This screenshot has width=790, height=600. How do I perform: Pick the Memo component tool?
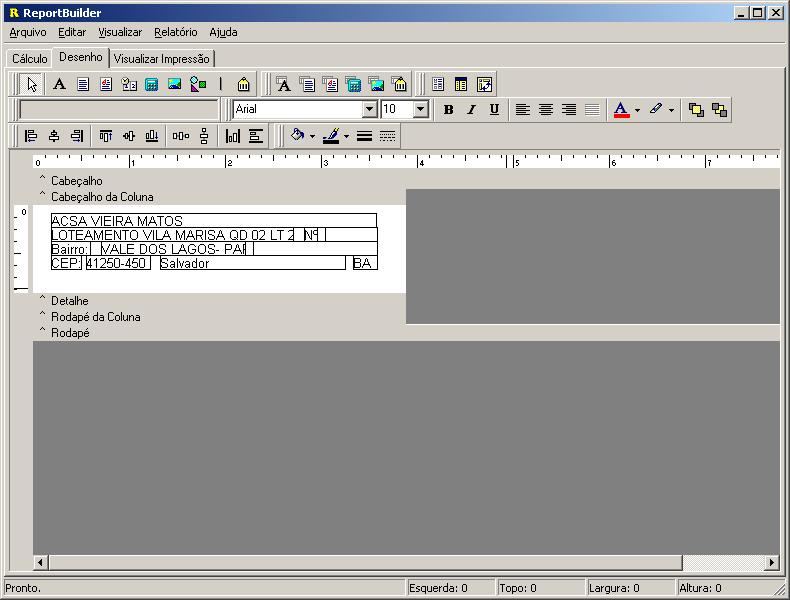pos(83,84)
